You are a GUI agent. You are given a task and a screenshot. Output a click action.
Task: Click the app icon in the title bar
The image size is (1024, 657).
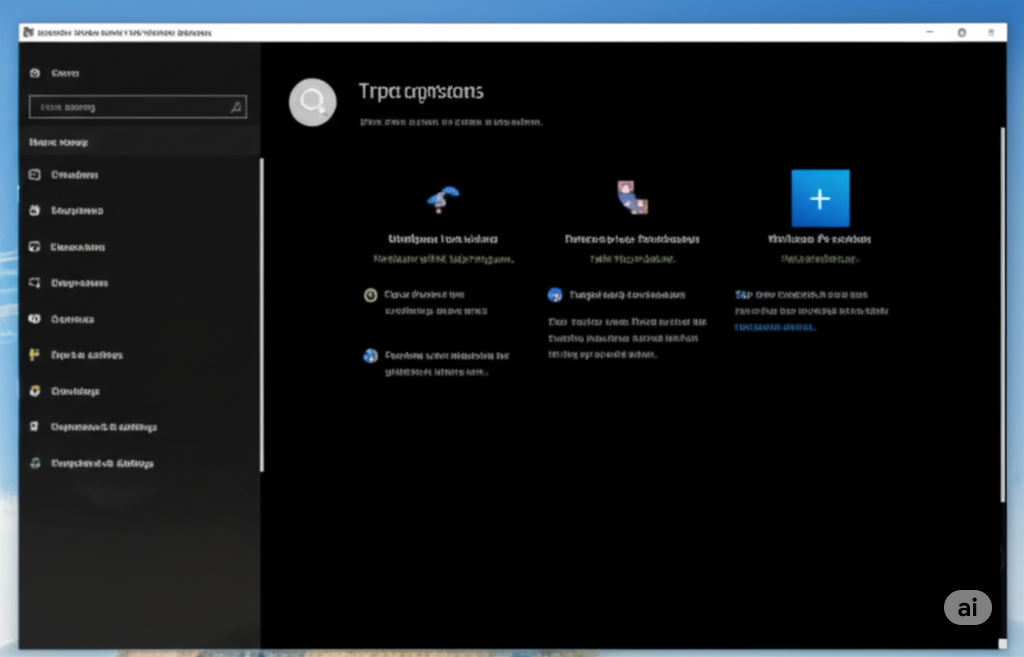pyautogui.click(x=28, y=32)
